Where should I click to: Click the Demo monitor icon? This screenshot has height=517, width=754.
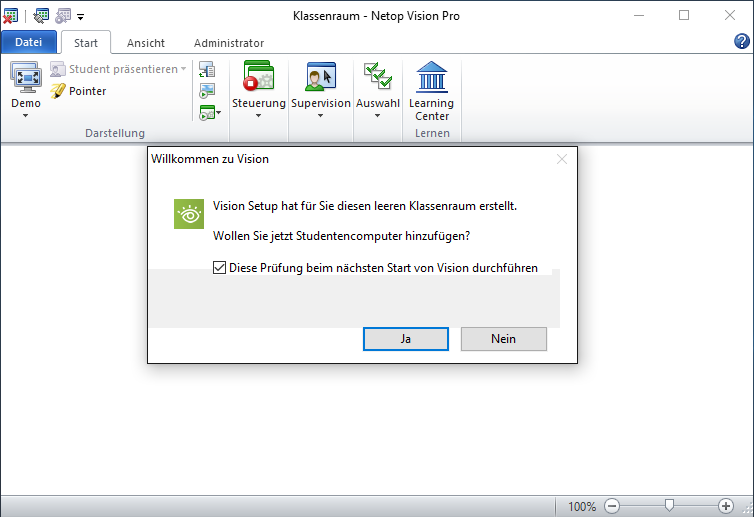(26, 78)
